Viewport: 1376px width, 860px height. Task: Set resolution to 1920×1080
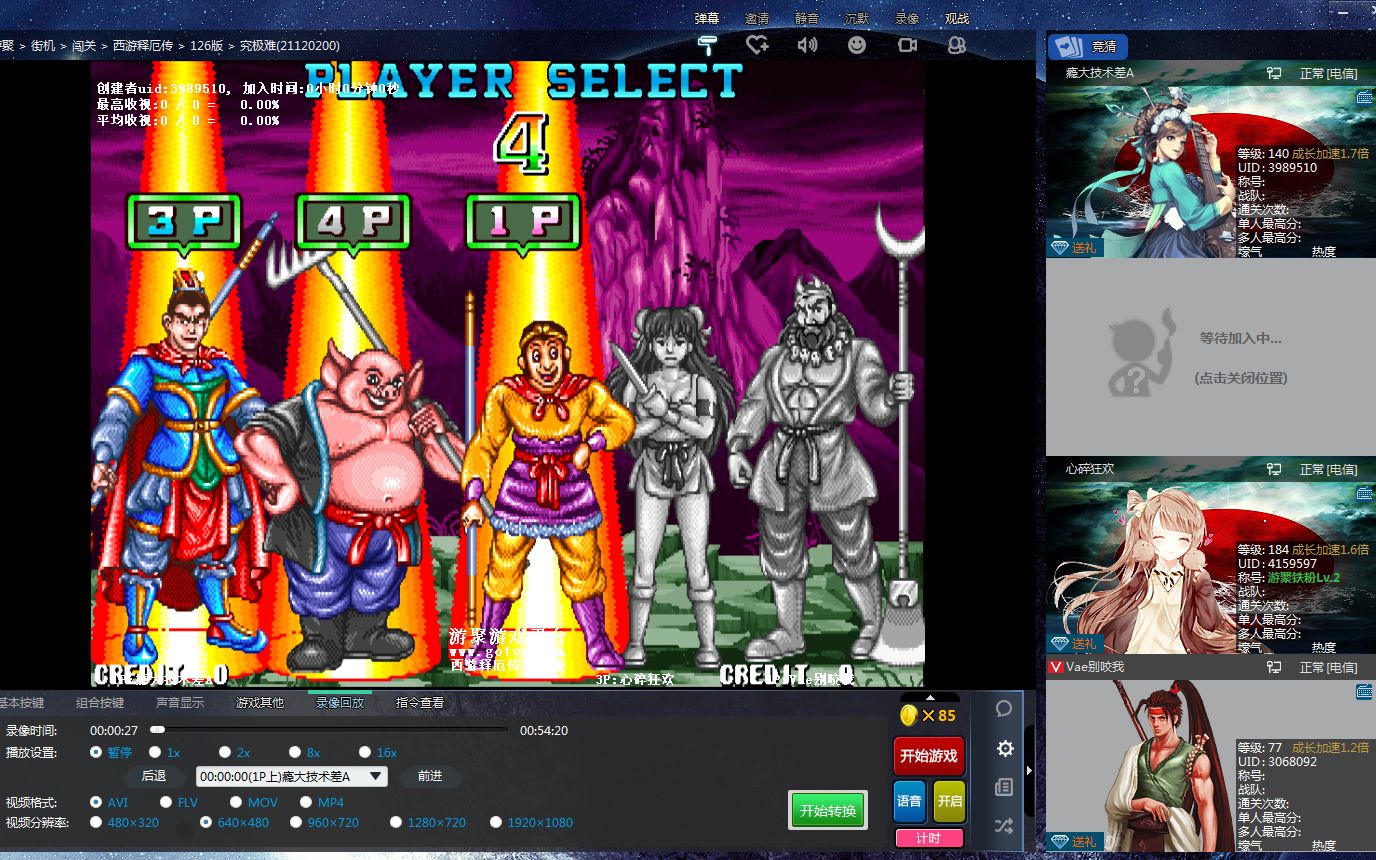(496, 822)
